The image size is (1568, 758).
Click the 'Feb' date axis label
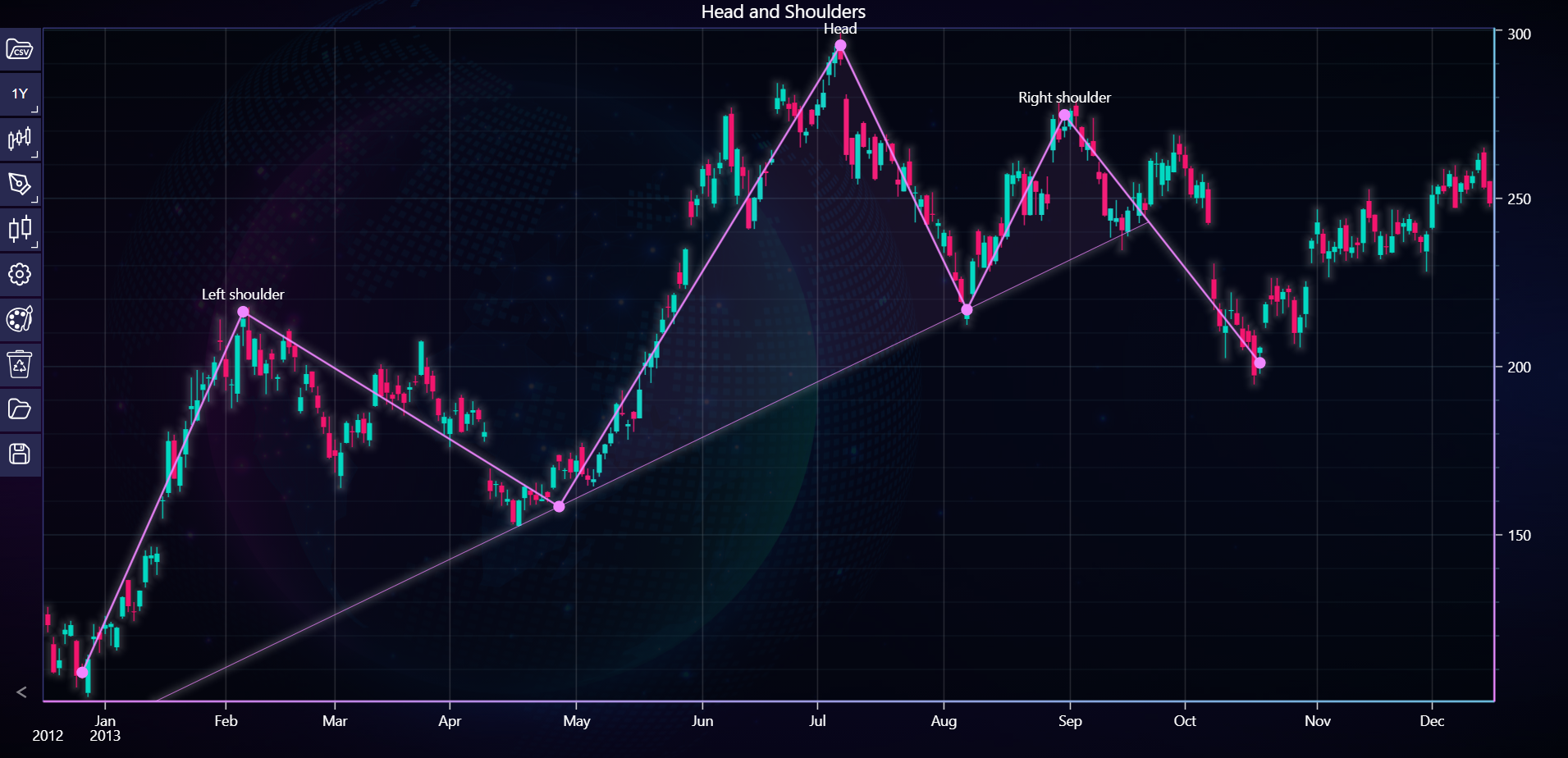pyautogui.click(x=226, y=721)
